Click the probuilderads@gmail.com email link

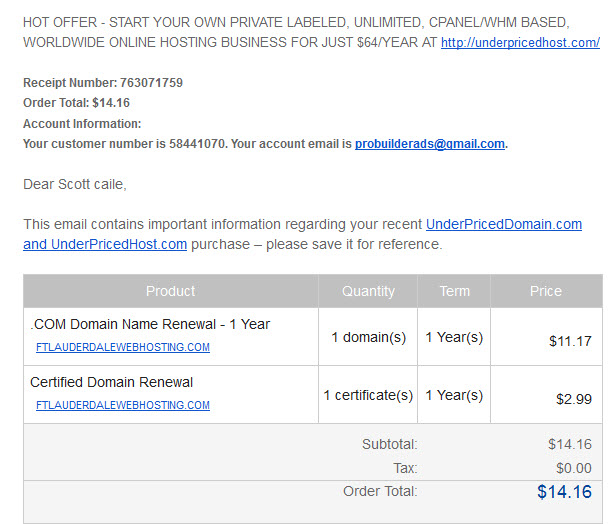[430, 144]
